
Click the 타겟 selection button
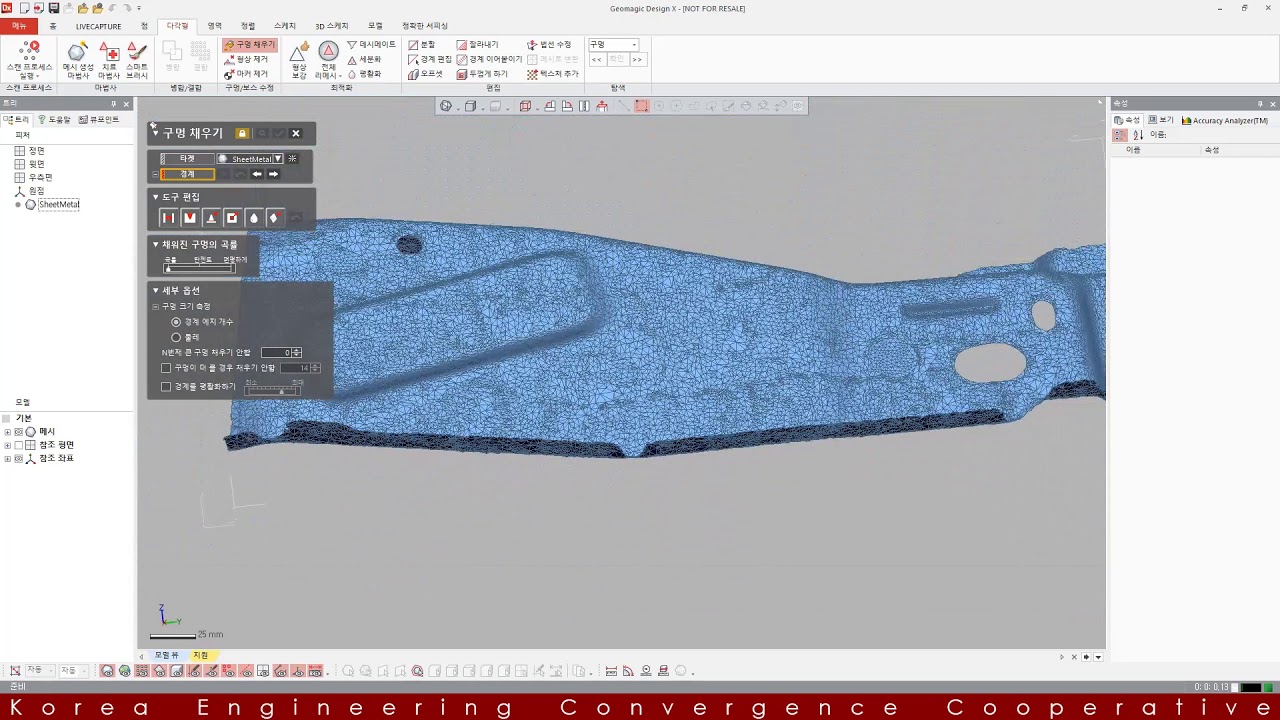pos(187,159)
